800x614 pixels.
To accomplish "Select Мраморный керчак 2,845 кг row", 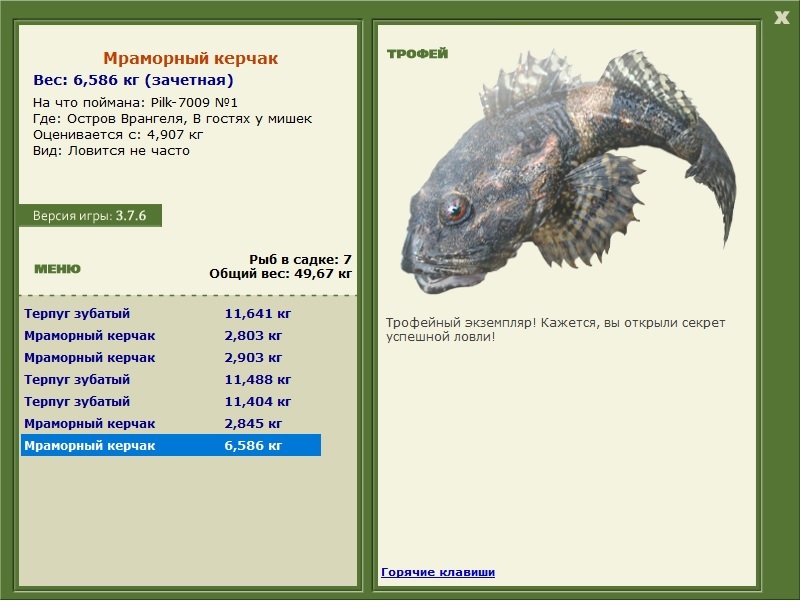I will pos(171,423).
